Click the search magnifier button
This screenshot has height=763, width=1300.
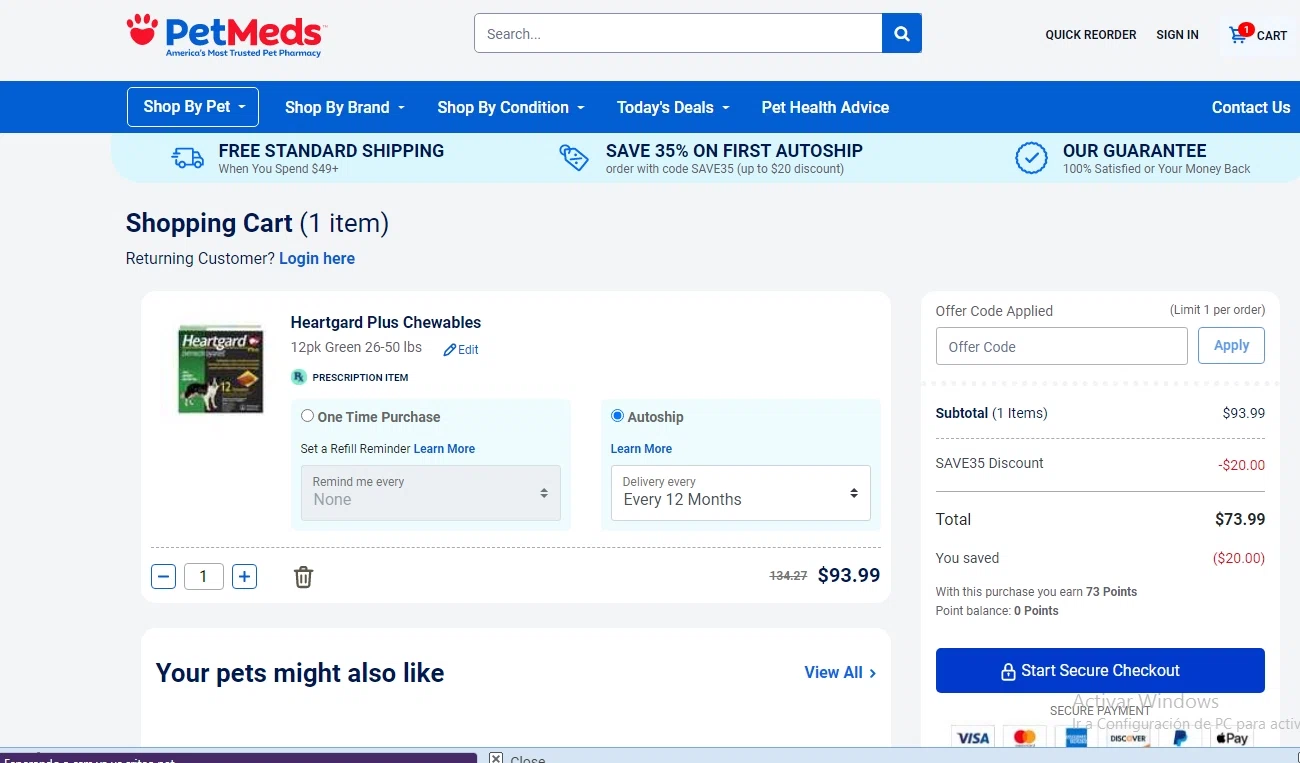(x=901, y=34)
